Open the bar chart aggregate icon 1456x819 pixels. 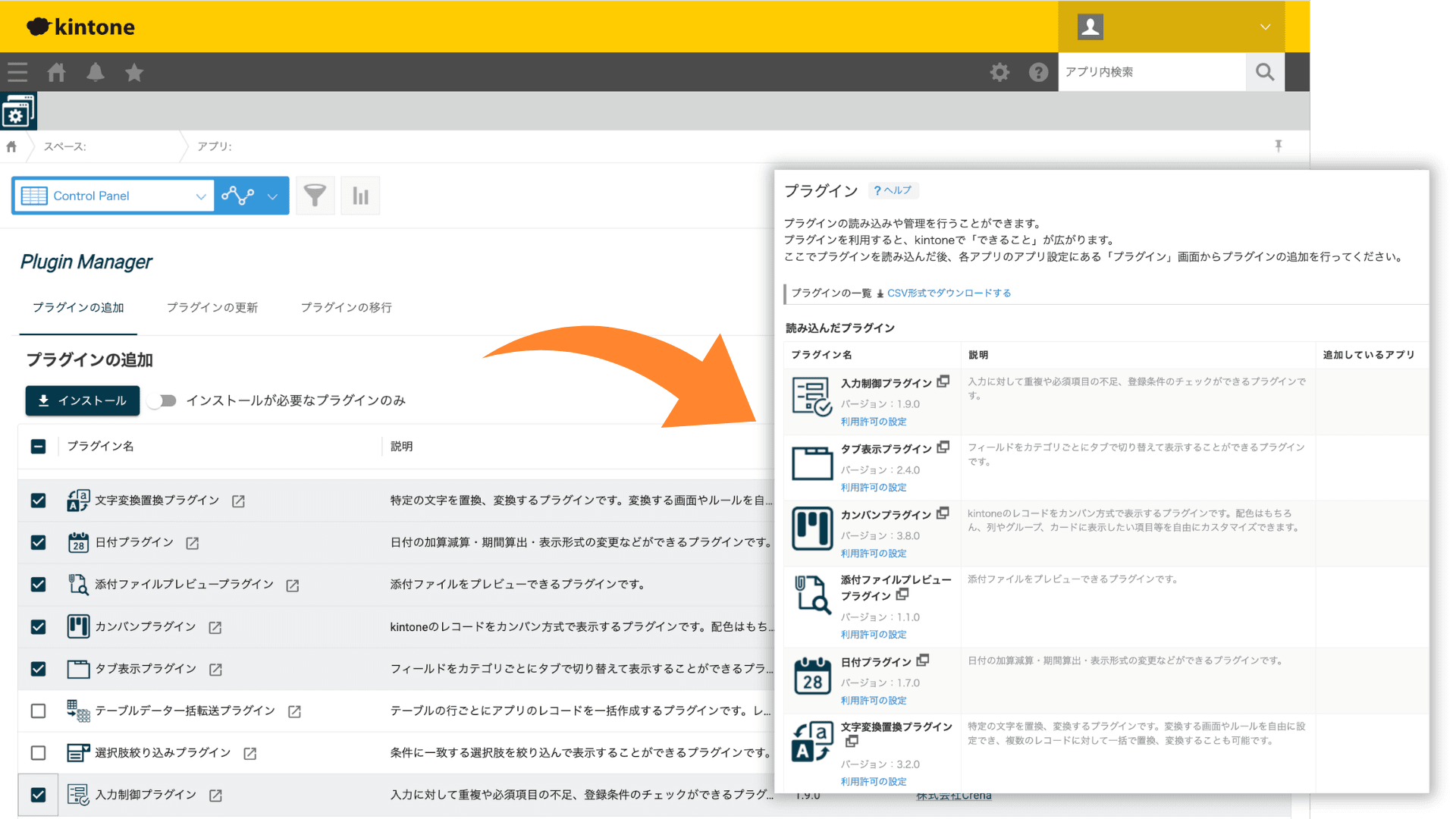click(x=360, y=196)
